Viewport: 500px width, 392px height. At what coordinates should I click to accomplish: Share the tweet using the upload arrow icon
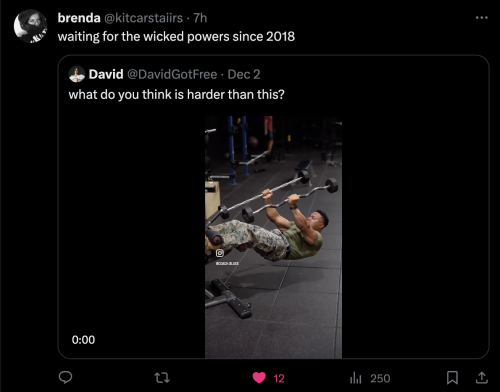[x=481, y=377]
